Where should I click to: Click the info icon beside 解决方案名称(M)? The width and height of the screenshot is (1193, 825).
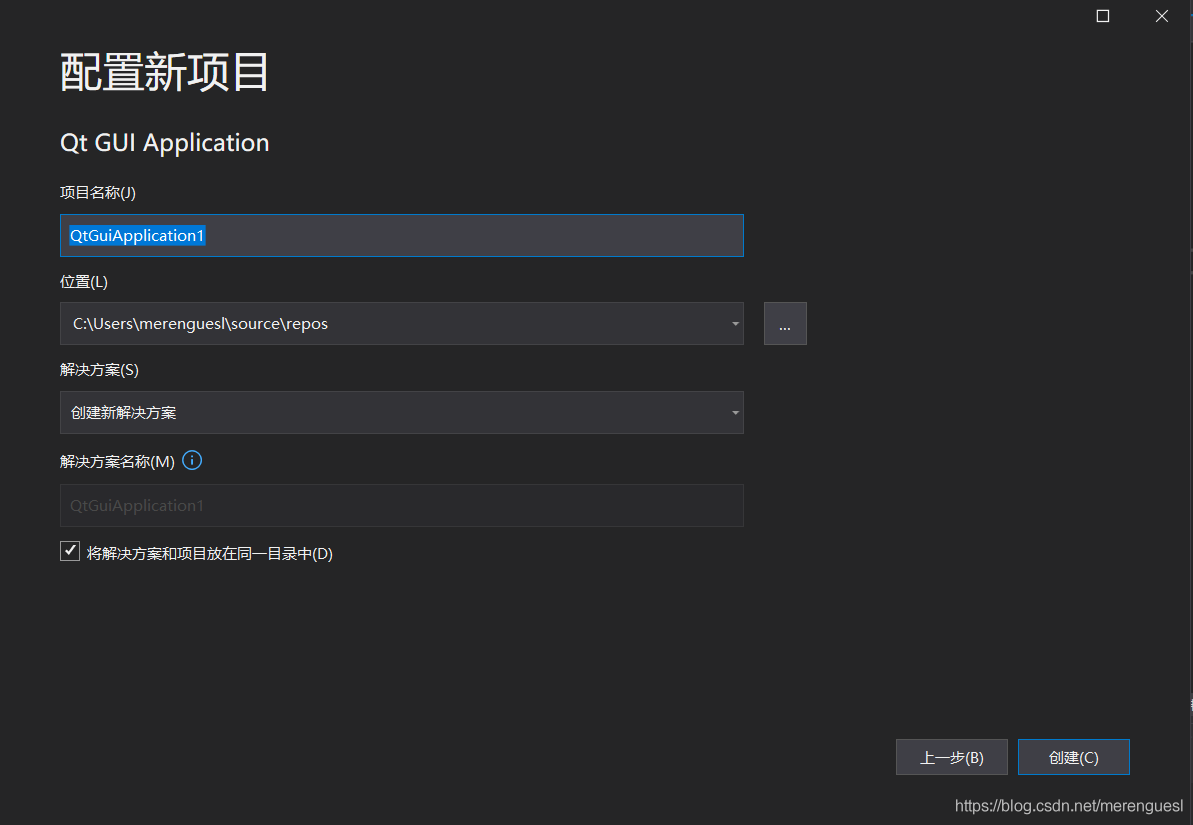(x=193, y=461)
